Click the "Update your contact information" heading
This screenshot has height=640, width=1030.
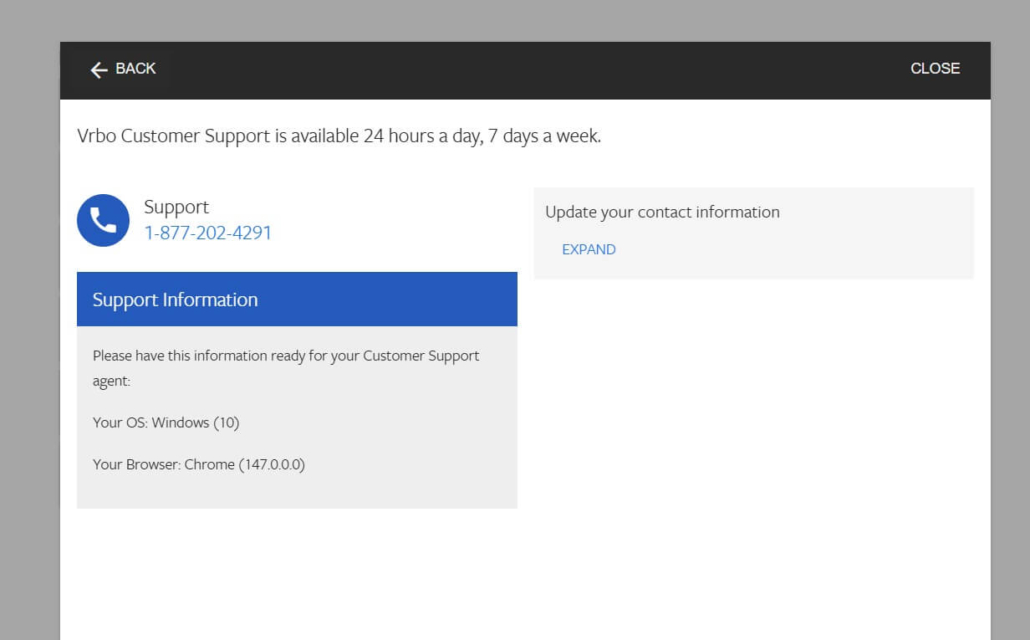click(x=662, y=212)
